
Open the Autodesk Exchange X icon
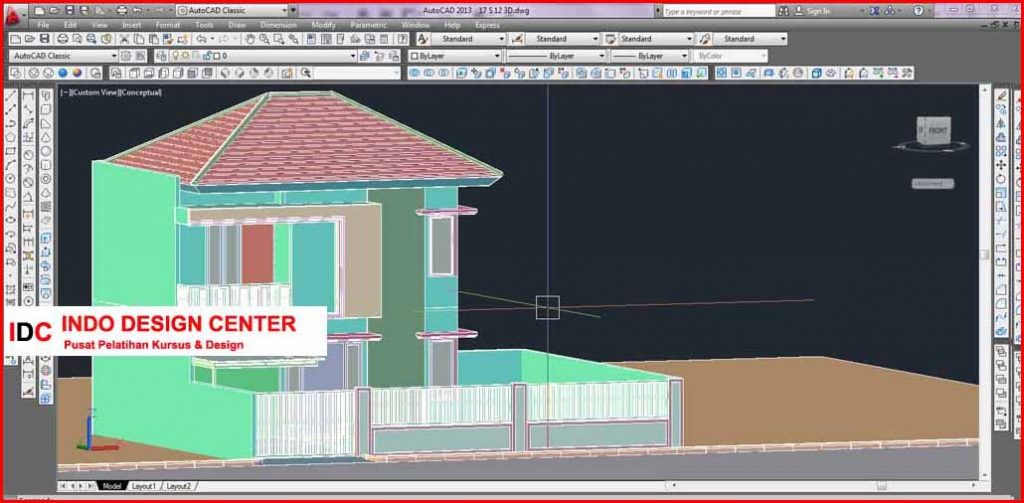point(874,10)
